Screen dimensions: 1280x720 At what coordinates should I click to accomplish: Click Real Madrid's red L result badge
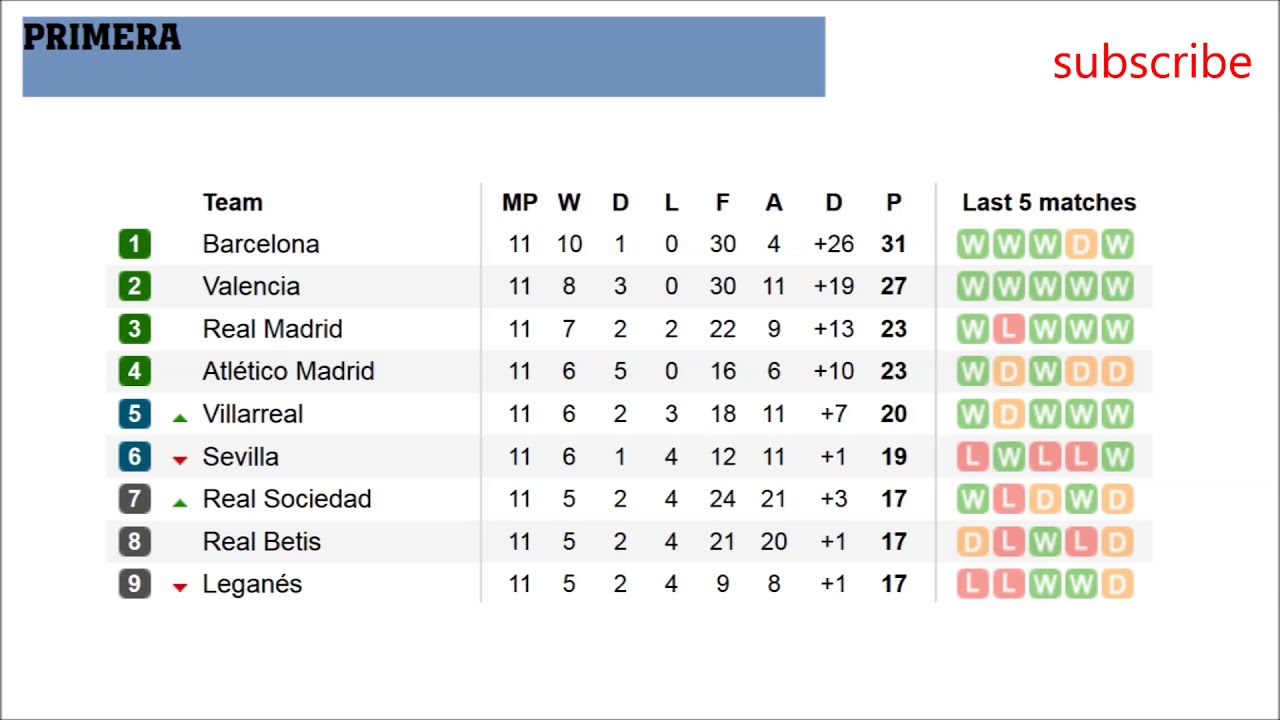pos(1008,329)
